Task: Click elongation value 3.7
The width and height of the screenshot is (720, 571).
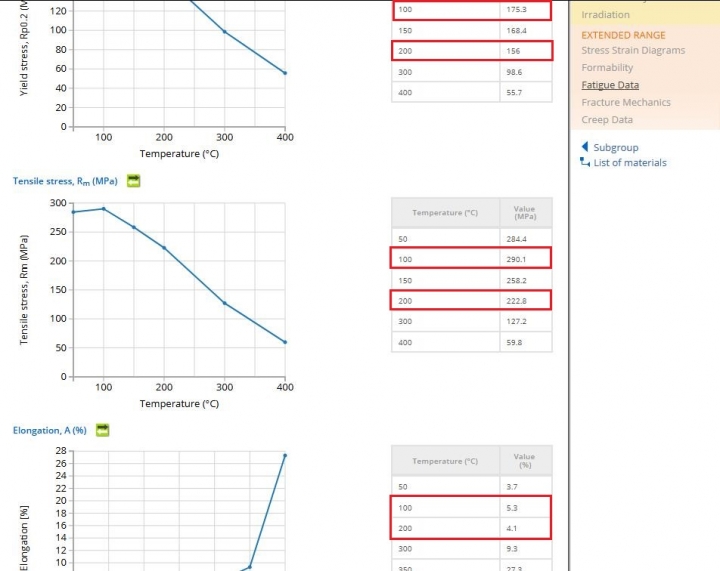Action: click(x=512, y=487)
